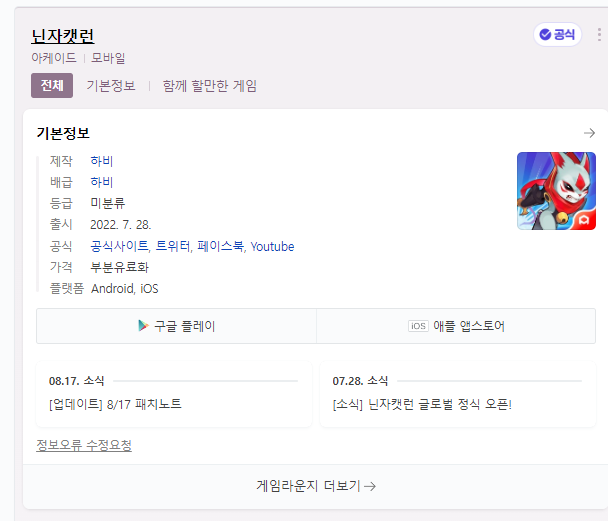608x521 pixels.
Task: Click the 구글 플레이 button
Action: (x=176, y=326)
